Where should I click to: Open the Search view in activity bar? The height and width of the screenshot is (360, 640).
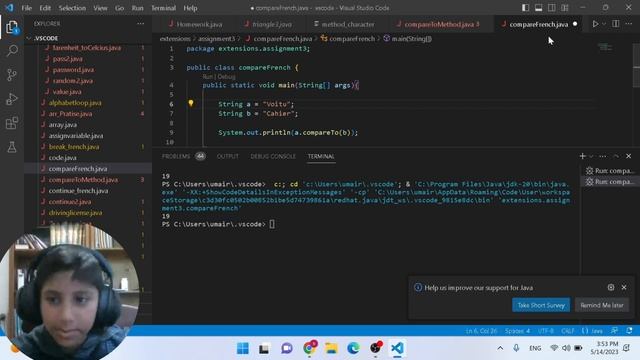point(12,51)
